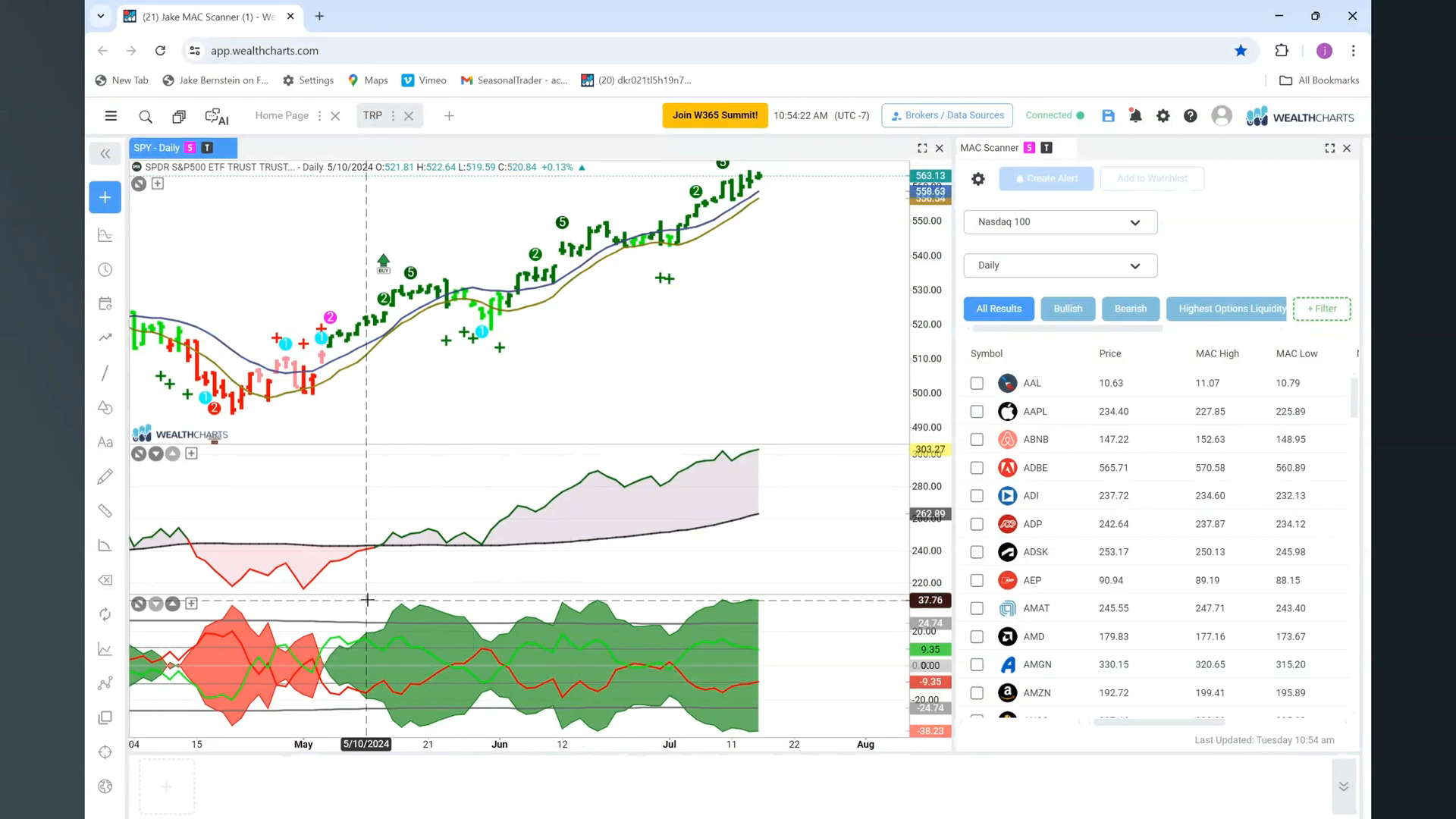The width and height of the screenshot is (1456, 819).
Task: Open the hamburger main menu
Action: (x=111, y=116)
